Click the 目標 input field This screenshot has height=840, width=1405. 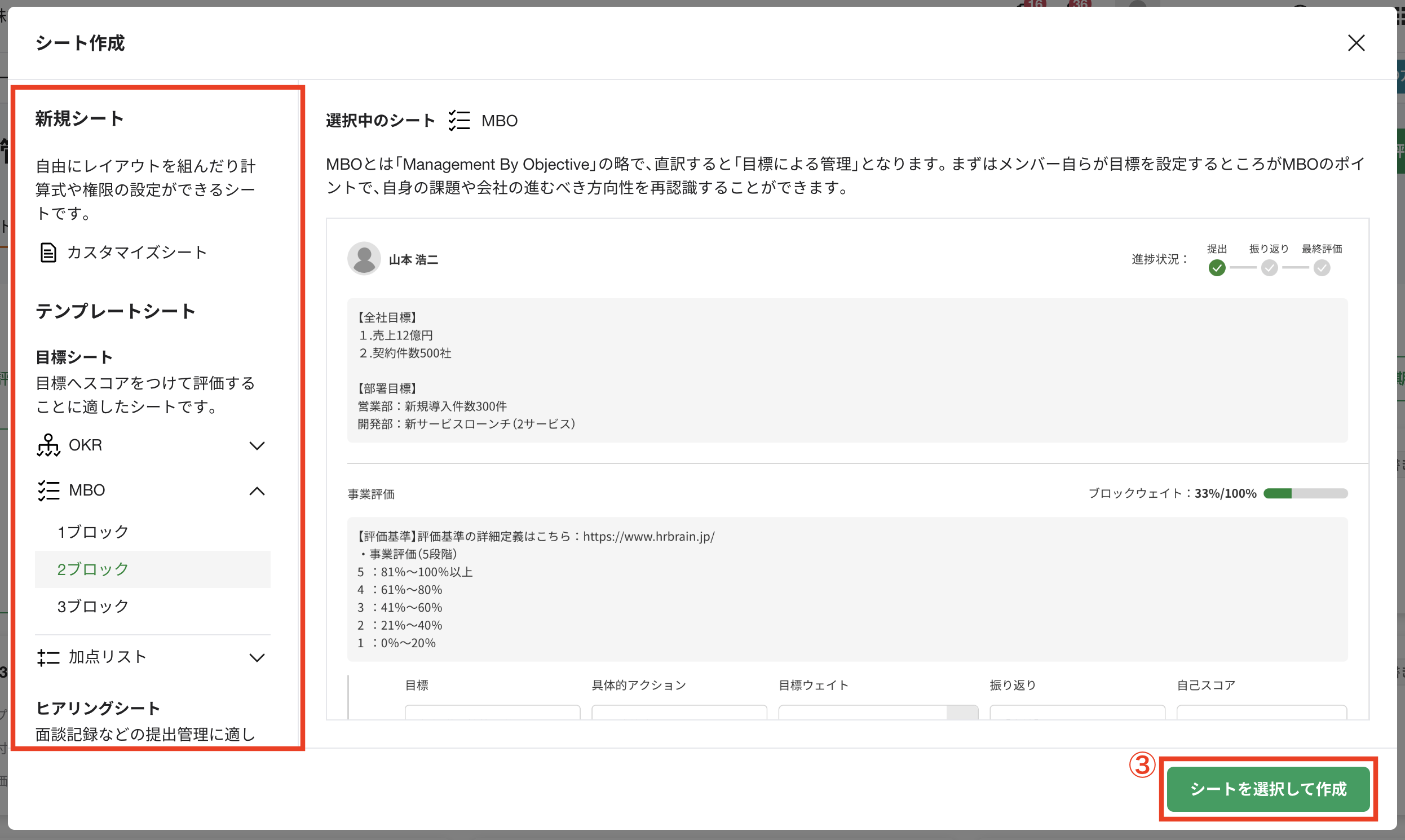pyautogui.click(x=492, y=714)
